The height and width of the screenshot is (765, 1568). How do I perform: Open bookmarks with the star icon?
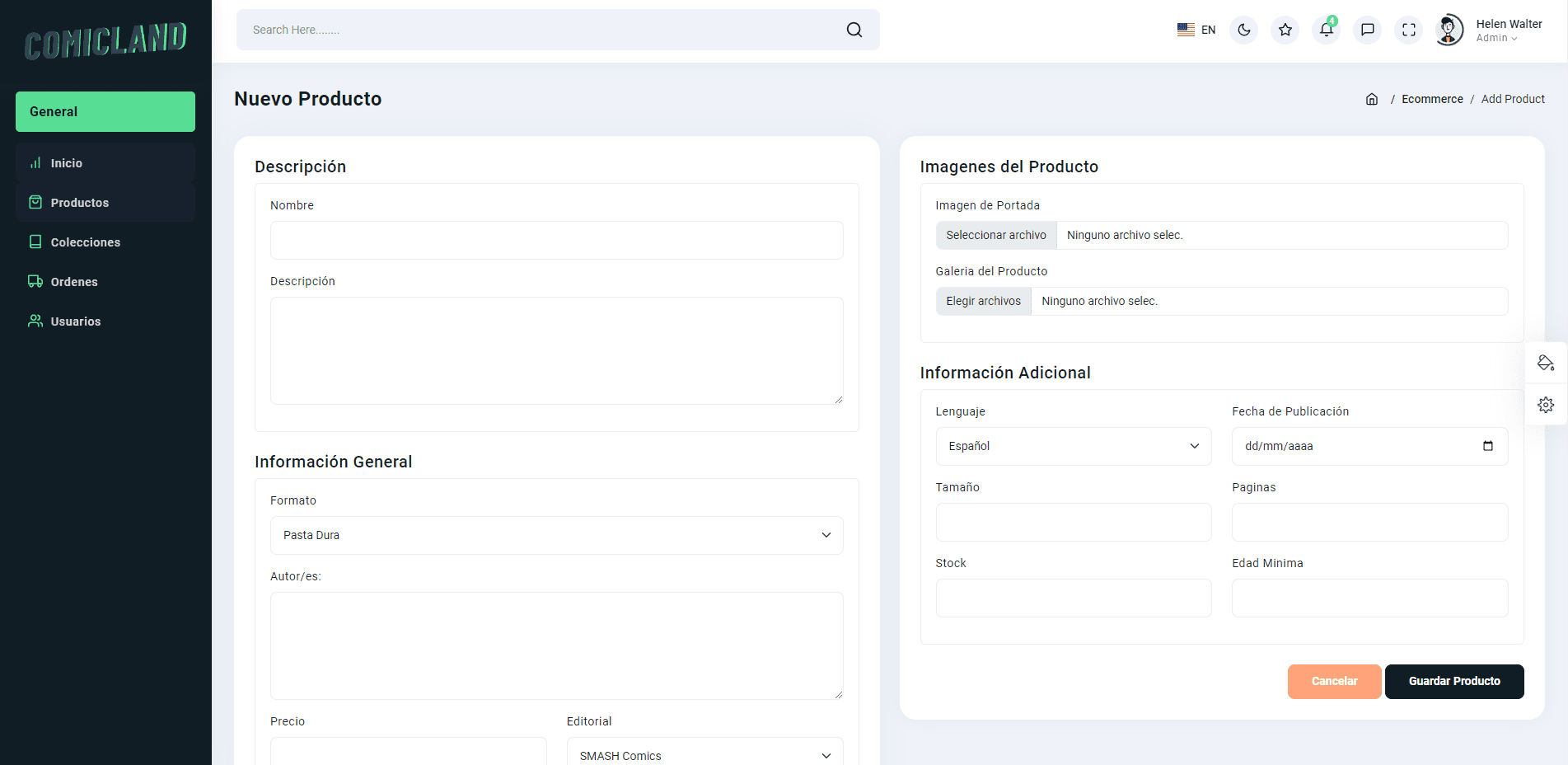[1285, 30]
